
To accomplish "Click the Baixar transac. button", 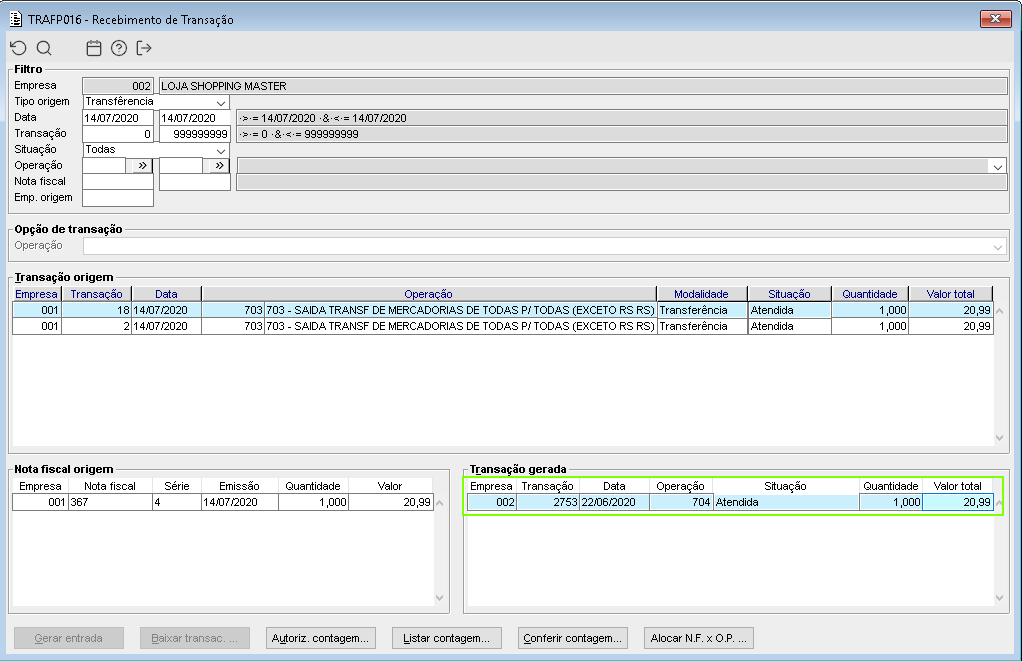I will [x=194, y=638].
